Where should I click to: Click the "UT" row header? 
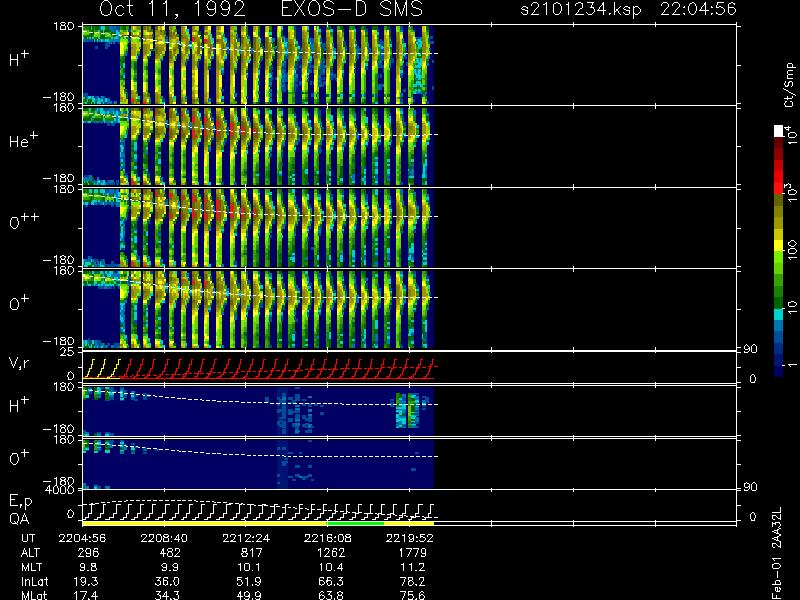click(x=29, y=538)
